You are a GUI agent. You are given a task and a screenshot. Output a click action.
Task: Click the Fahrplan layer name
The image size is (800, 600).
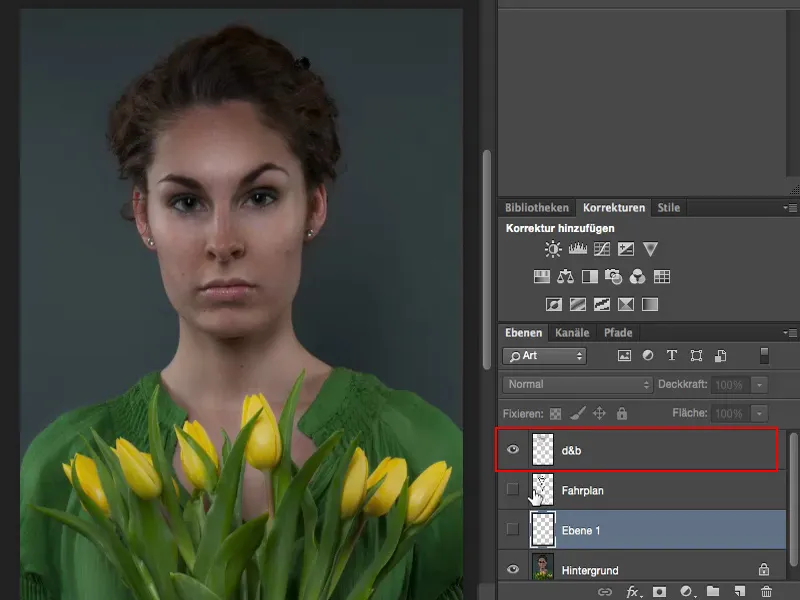pyautogui.click(x=583, y=490)
